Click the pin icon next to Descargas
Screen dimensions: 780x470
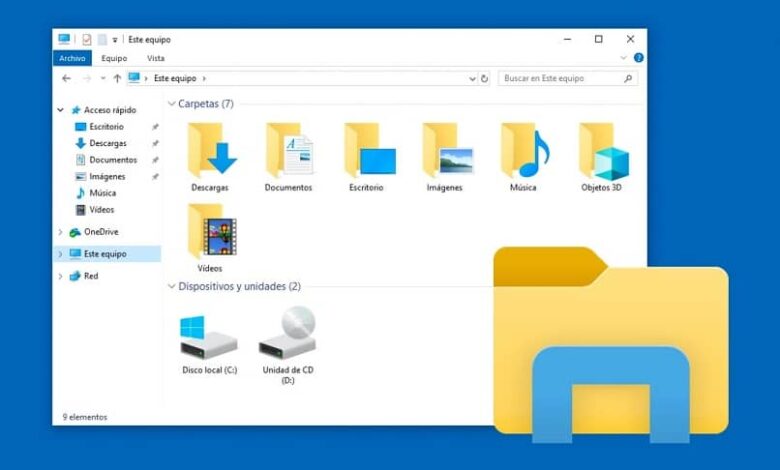coord(155,143)
